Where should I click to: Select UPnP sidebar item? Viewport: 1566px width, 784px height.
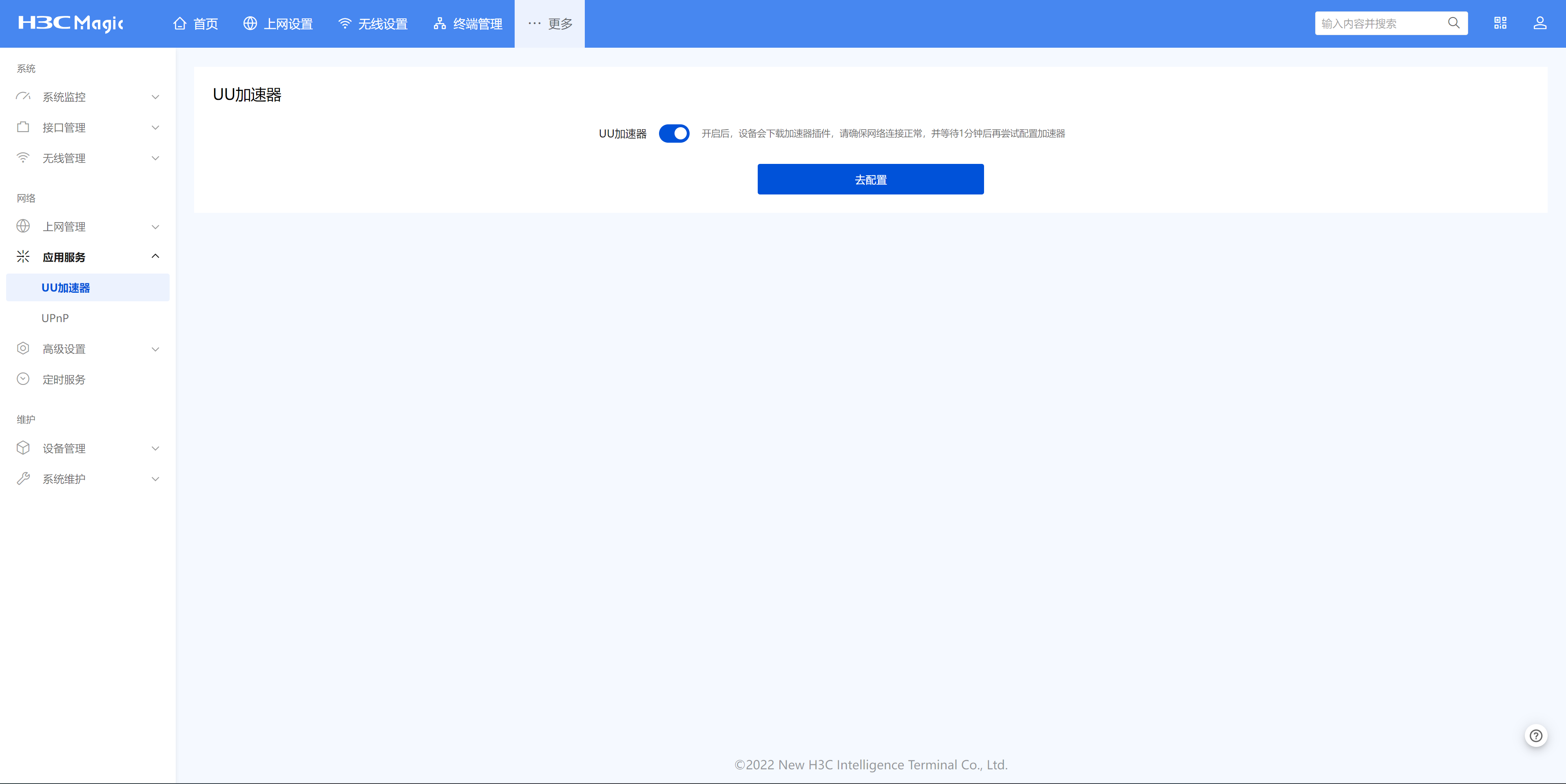88,318
